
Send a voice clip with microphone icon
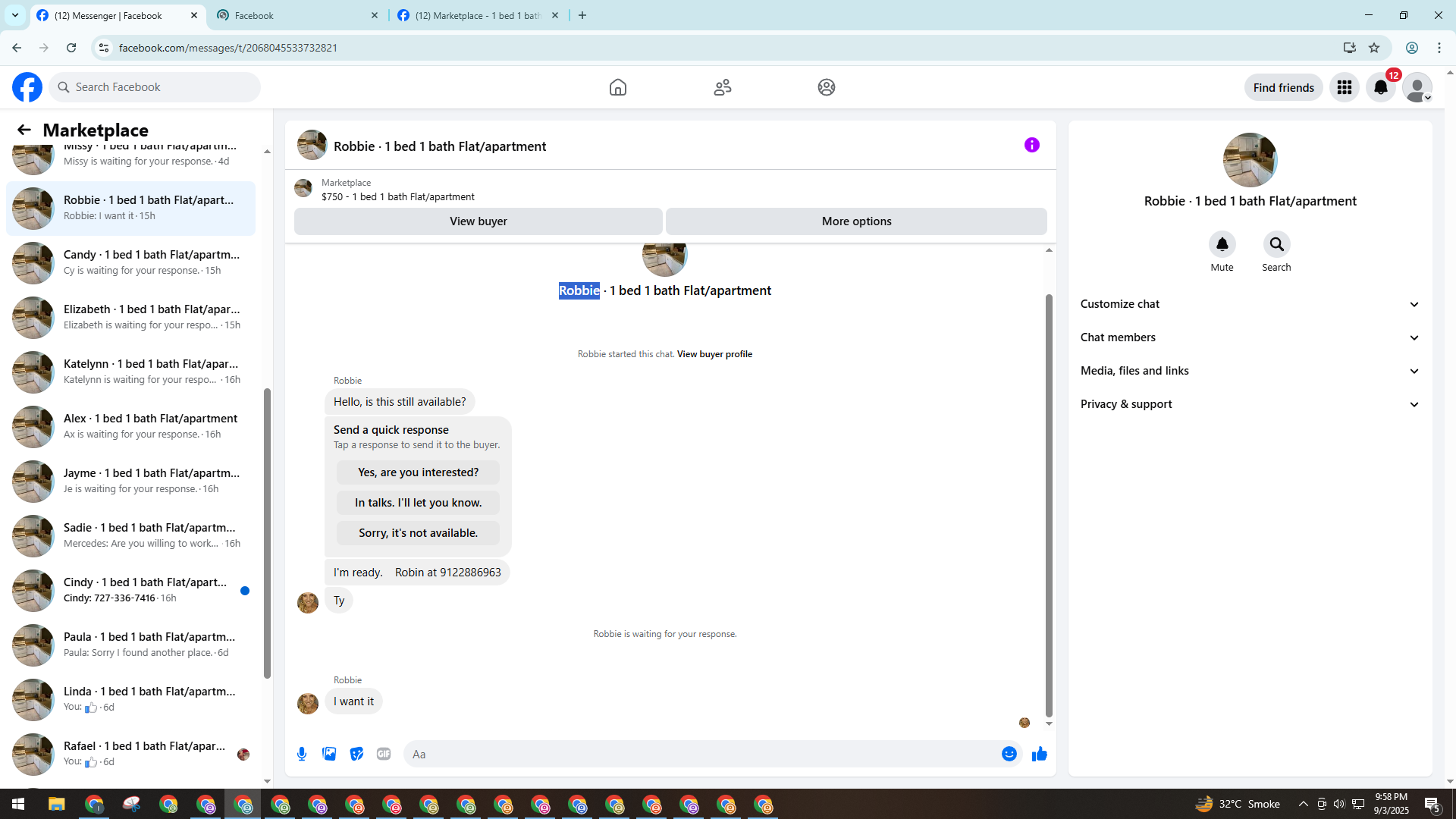click(302, 754)
